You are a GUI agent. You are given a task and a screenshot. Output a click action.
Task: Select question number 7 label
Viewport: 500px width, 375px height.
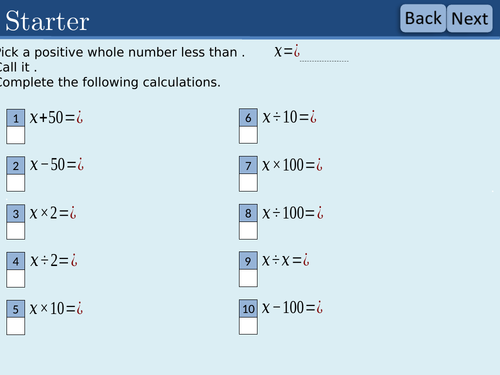(x=248, y=165)
